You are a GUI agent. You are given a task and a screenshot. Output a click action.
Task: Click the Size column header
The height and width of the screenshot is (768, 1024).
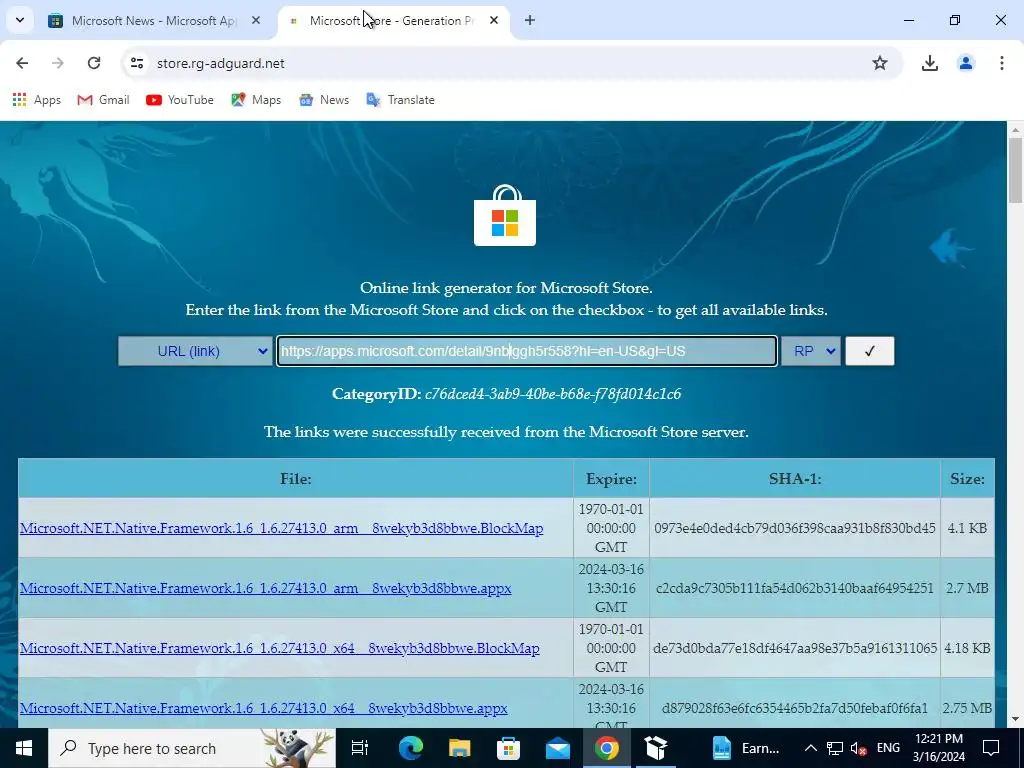click(x=967, y=479)
